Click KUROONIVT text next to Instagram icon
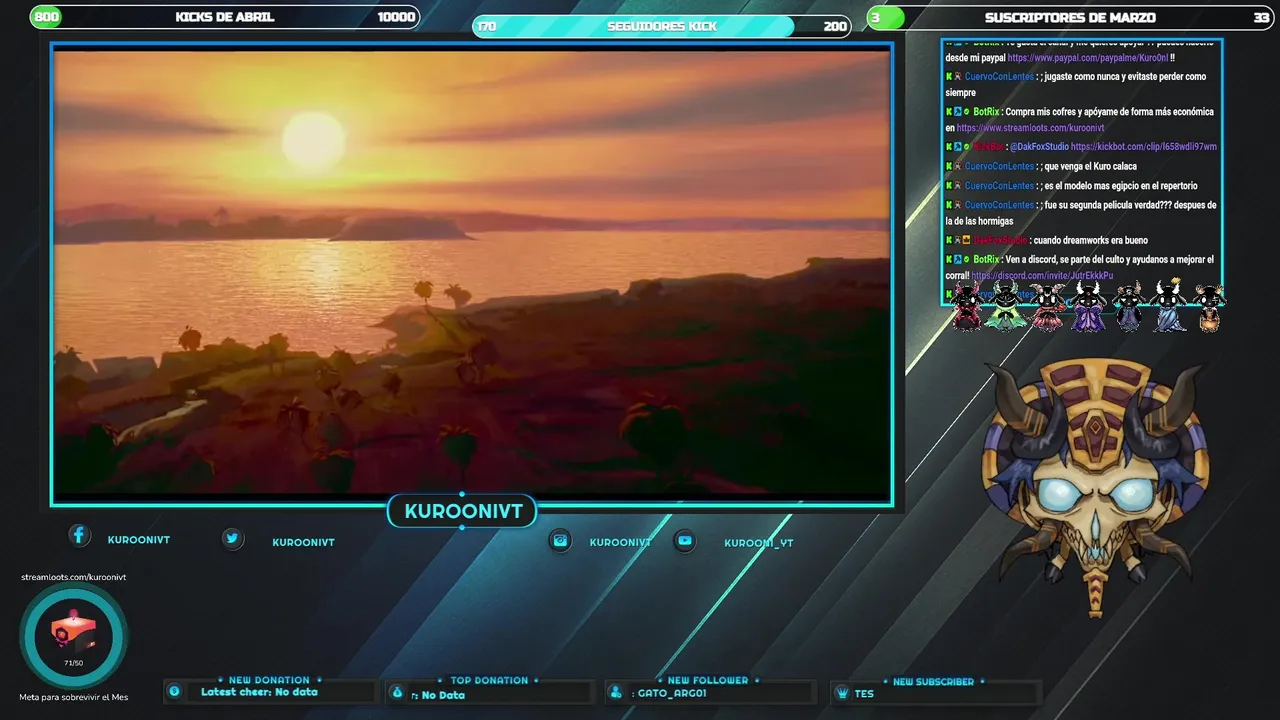 [x=620, y=542]
